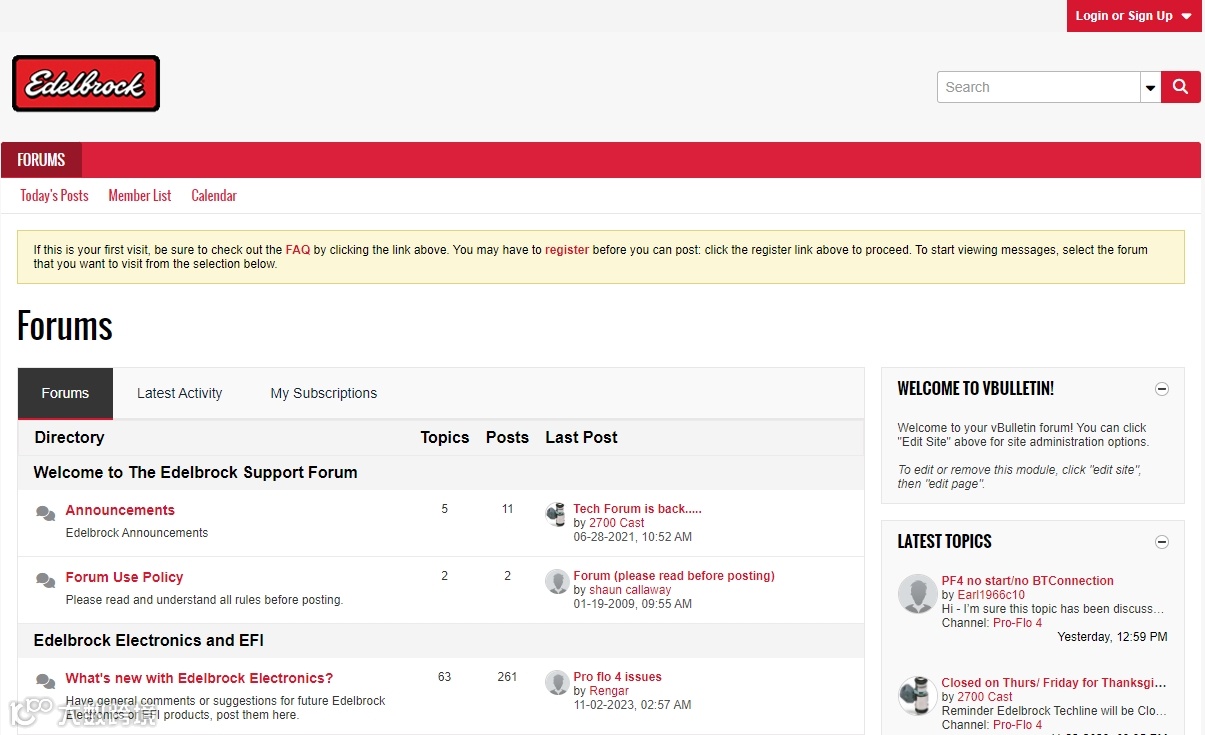The image size is (1205, 735).
Task: Click avatar beside 'Tech Forum is back' post
Action: tap(557, 515)
